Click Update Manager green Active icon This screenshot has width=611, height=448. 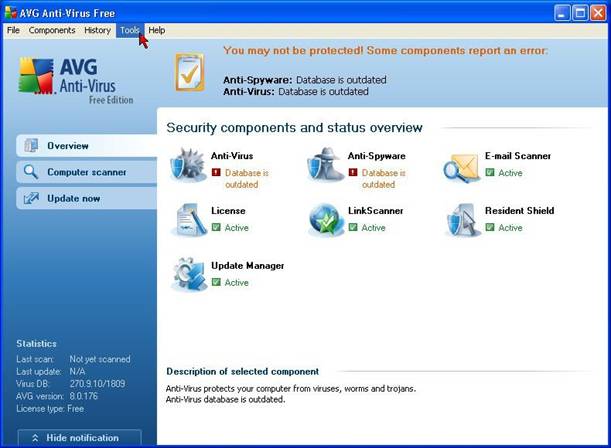(x=216, y=282)
